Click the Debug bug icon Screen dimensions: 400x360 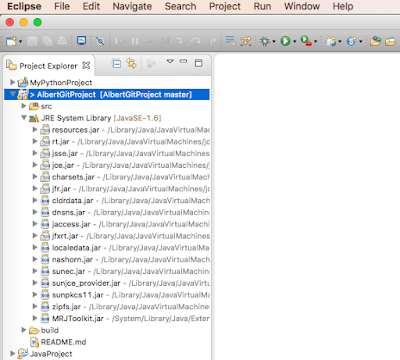pos(265,41)
